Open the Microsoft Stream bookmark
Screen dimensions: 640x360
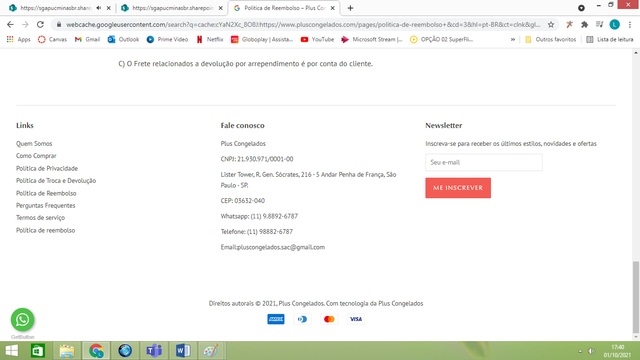point(372,40)
